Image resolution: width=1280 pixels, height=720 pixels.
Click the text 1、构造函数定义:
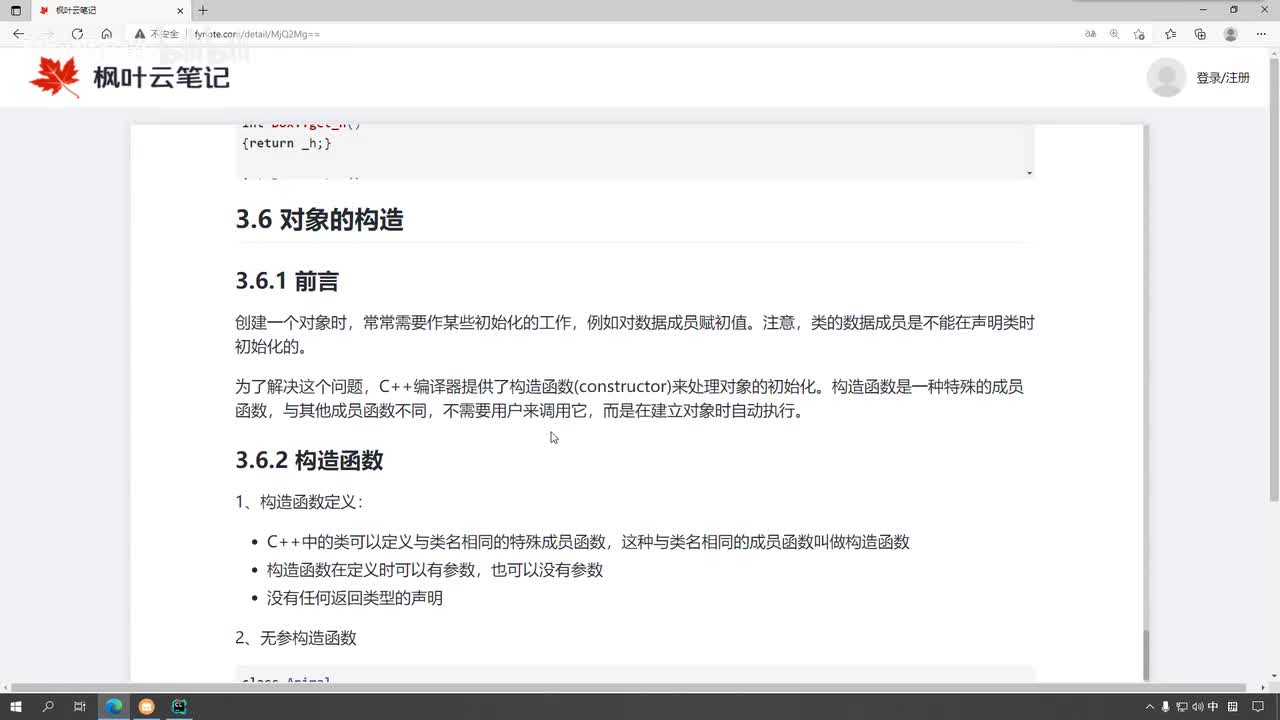299,502
